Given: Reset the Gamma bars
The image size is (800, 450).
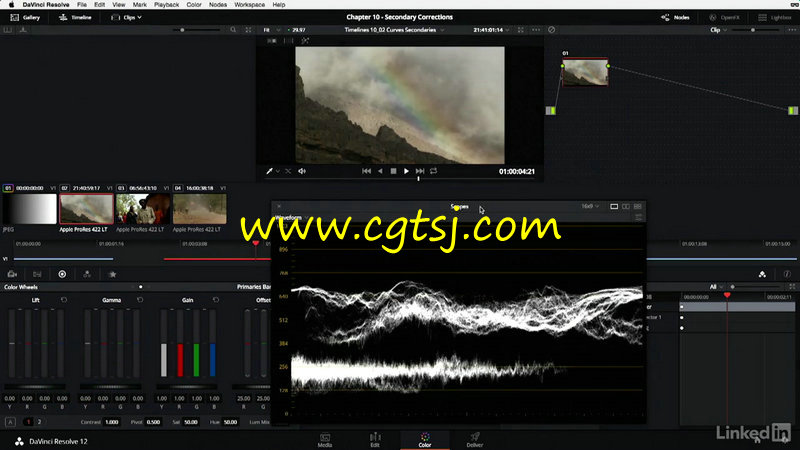Looking at the screenshot, I should click(x=140, y=300).
